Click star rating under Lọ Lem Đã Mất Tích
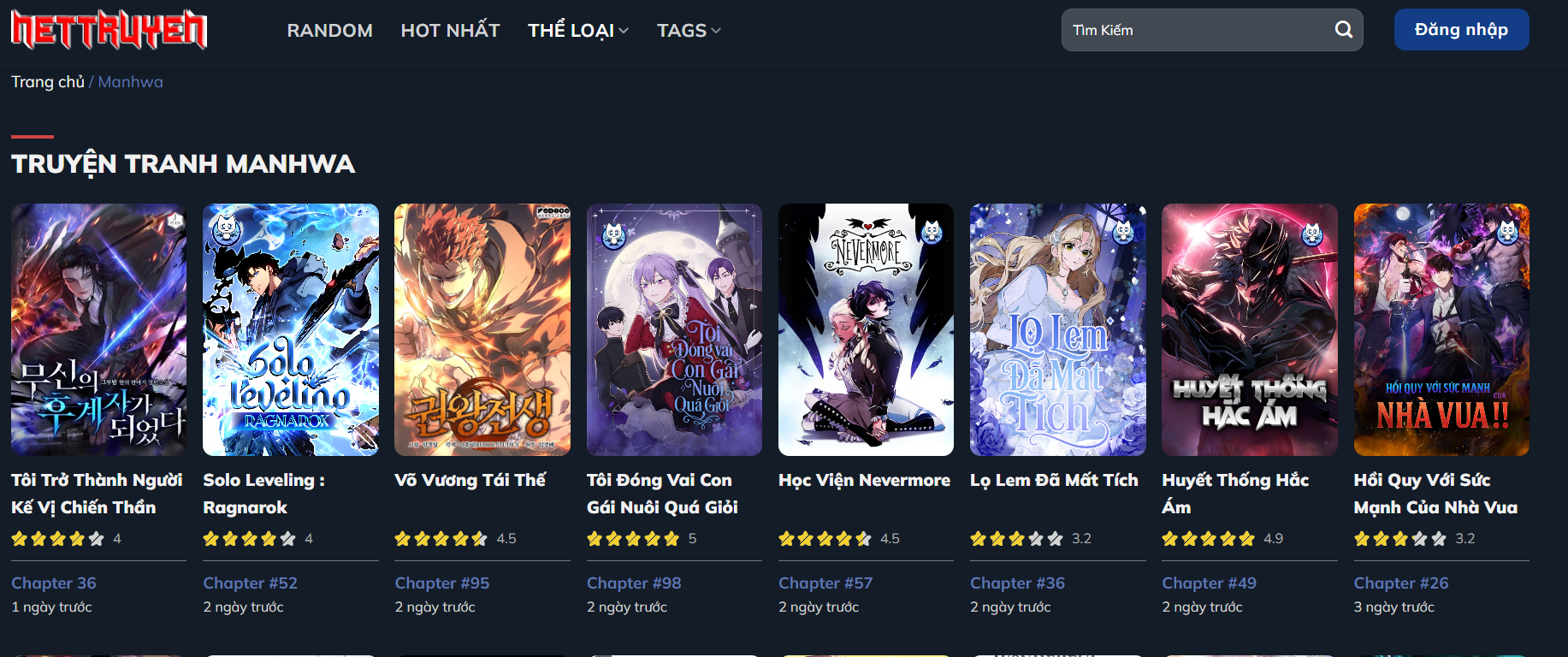1568x657 pixels. coord(1016,538)
